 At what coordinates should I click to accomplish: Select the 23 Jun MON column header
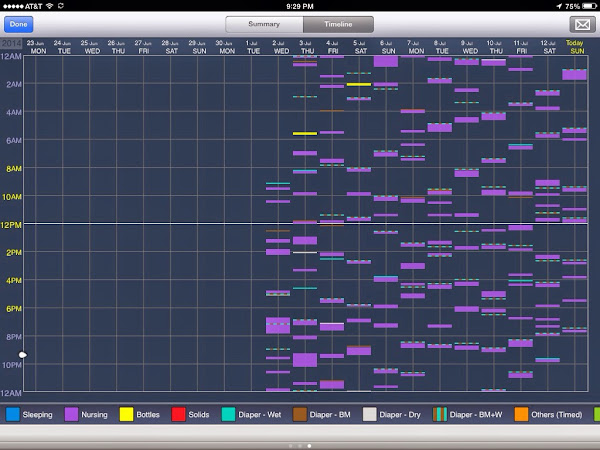pyautogui.click(x=37, y=47)
